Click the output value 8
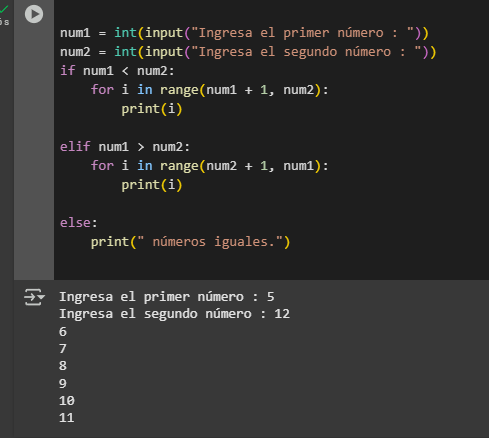489x438 pixels. tap(63, 366)
